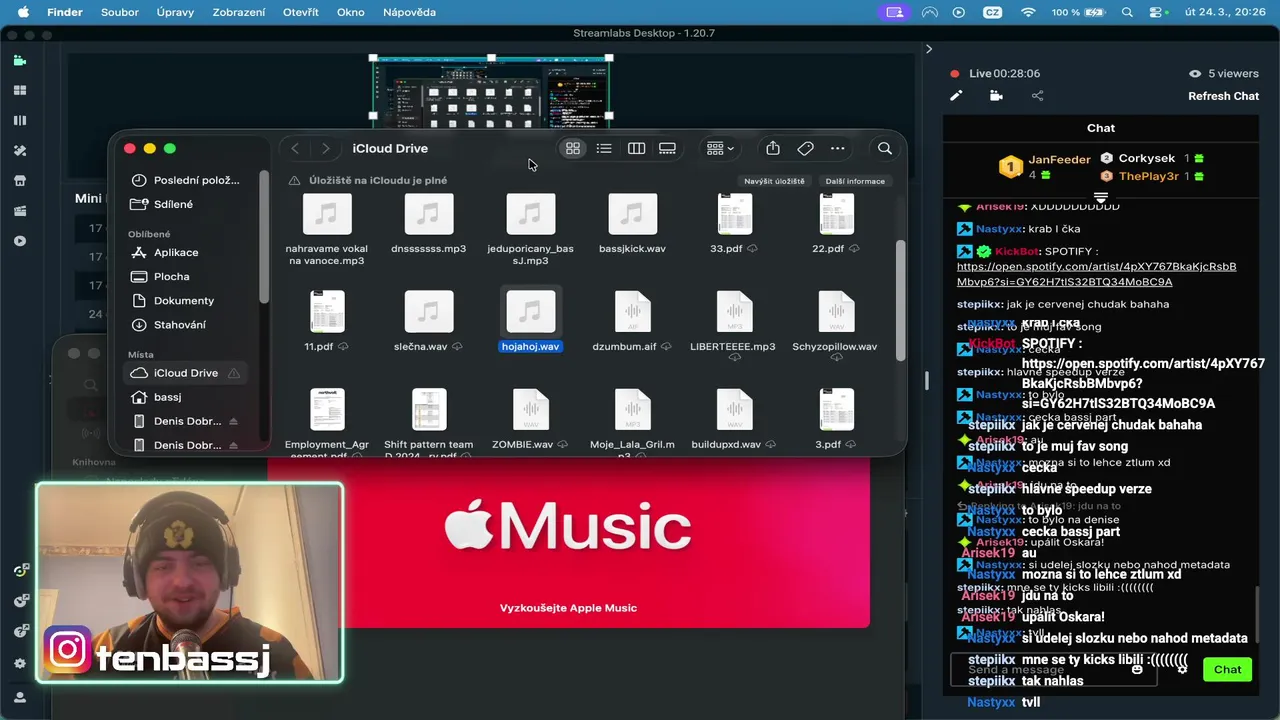Click Navýšit úložiště button
Image resolution: width=1280 pixels, height=720 pixels.
pyautogui.click(x=774, y=181)
